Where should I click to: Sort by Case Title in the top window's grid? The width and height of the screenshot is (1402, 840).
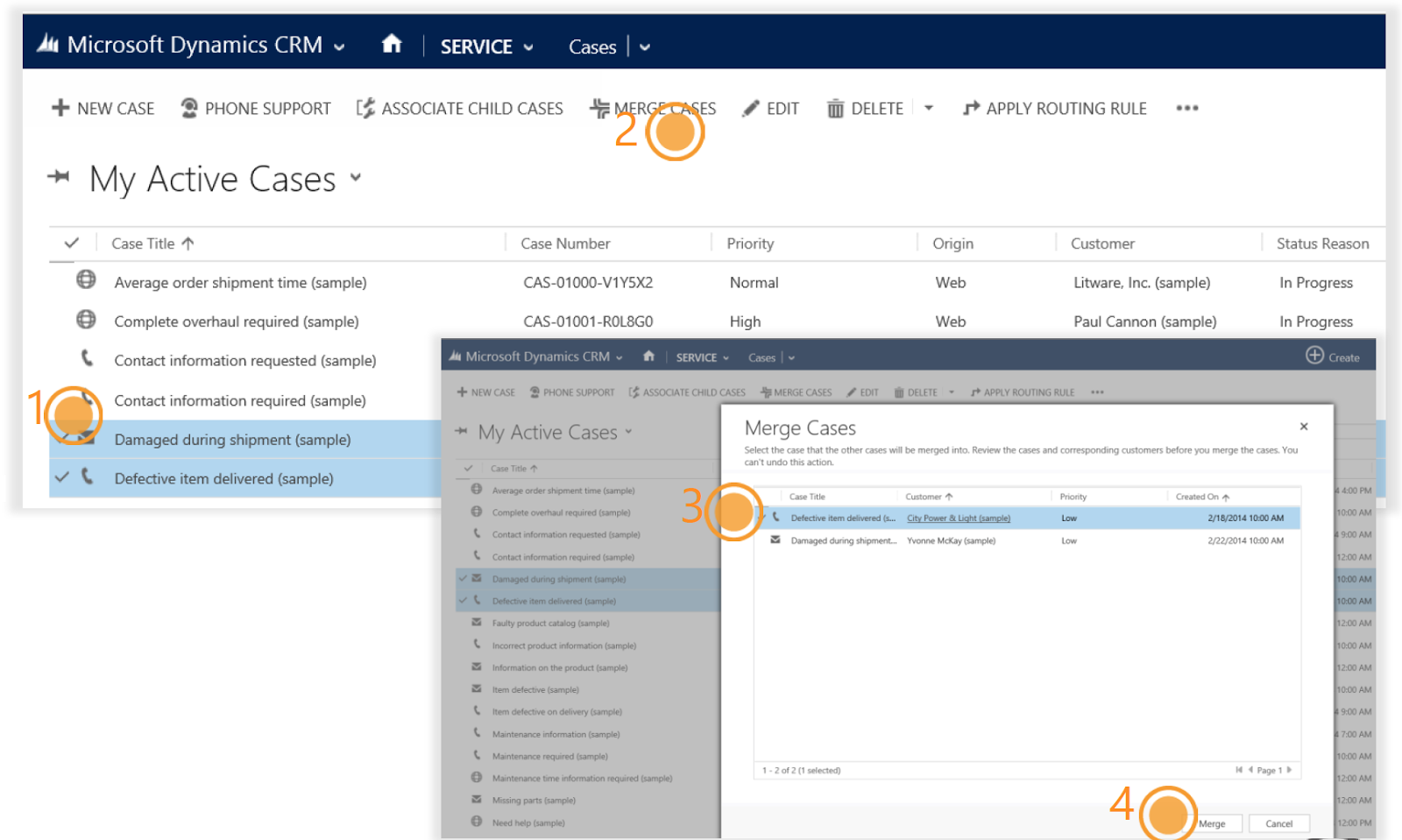152,244
